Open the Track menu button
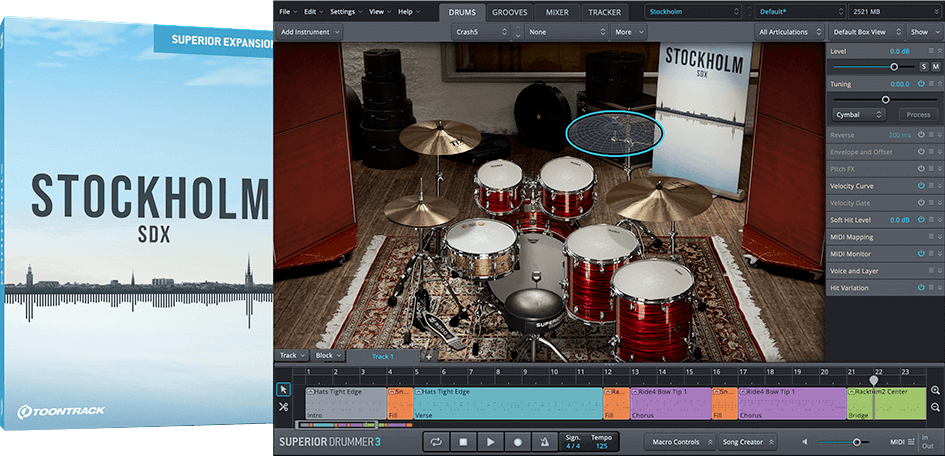Screen dimensions: 945x456 [x=292, y=355]
